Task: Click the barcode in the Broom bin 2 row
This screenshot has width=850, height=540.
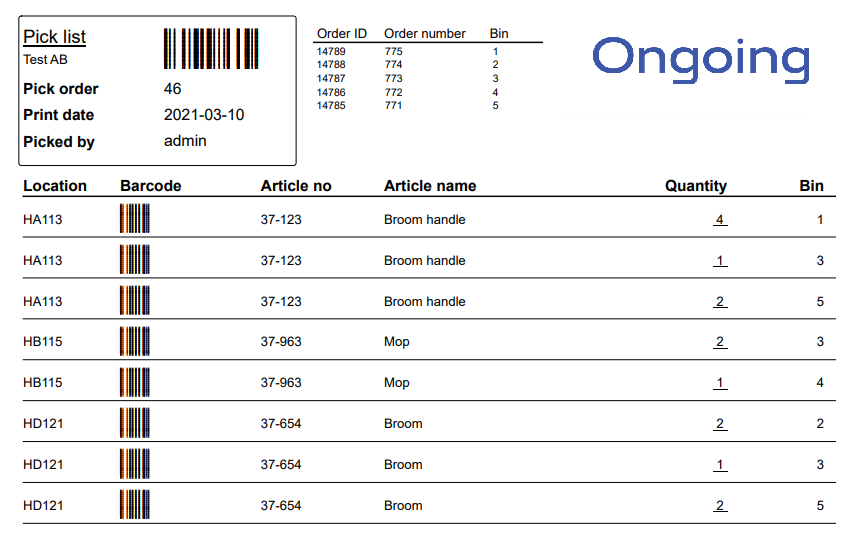Action: pos(134,423)
